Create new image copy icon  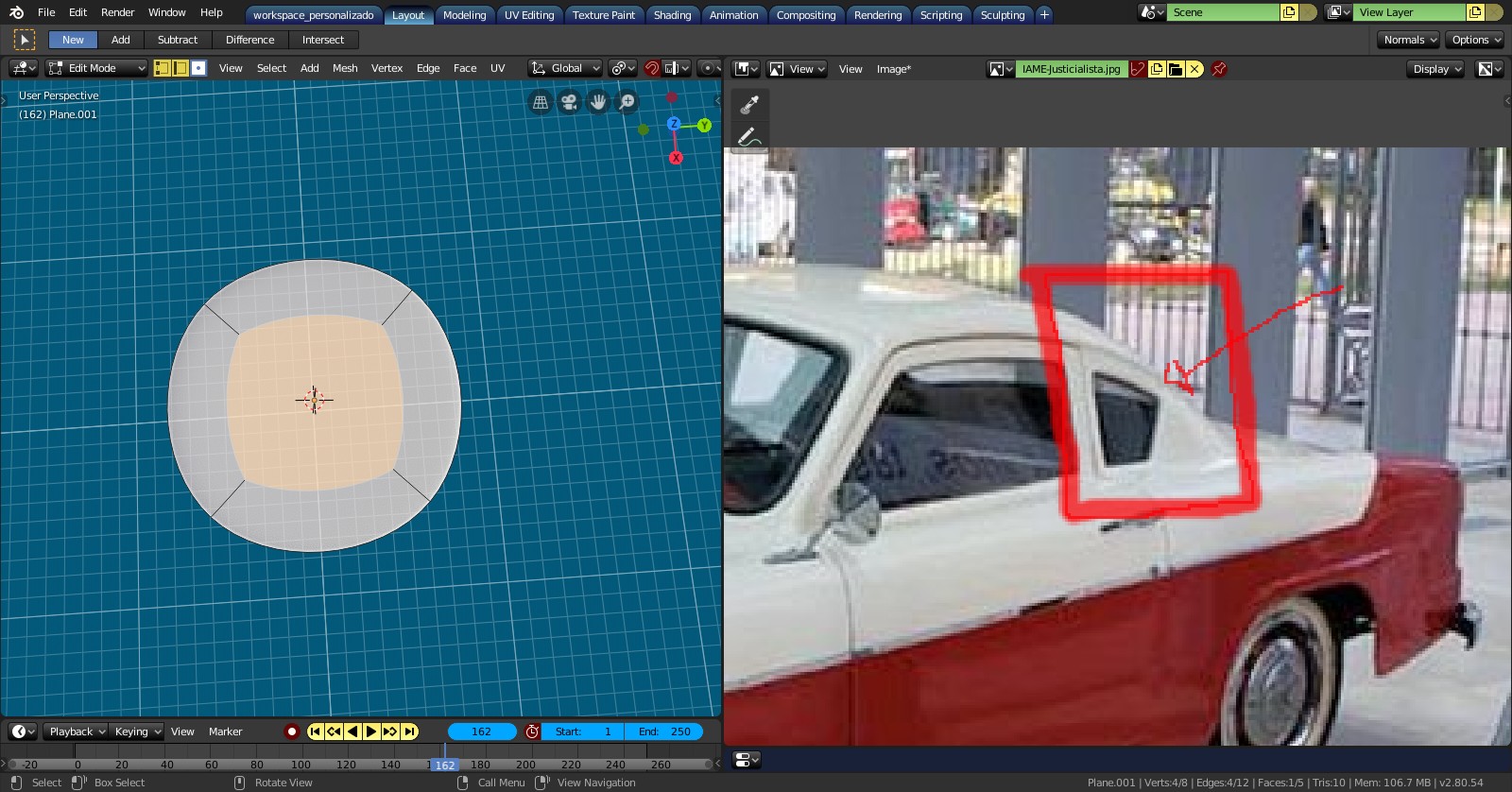[x=1157, y=69]
